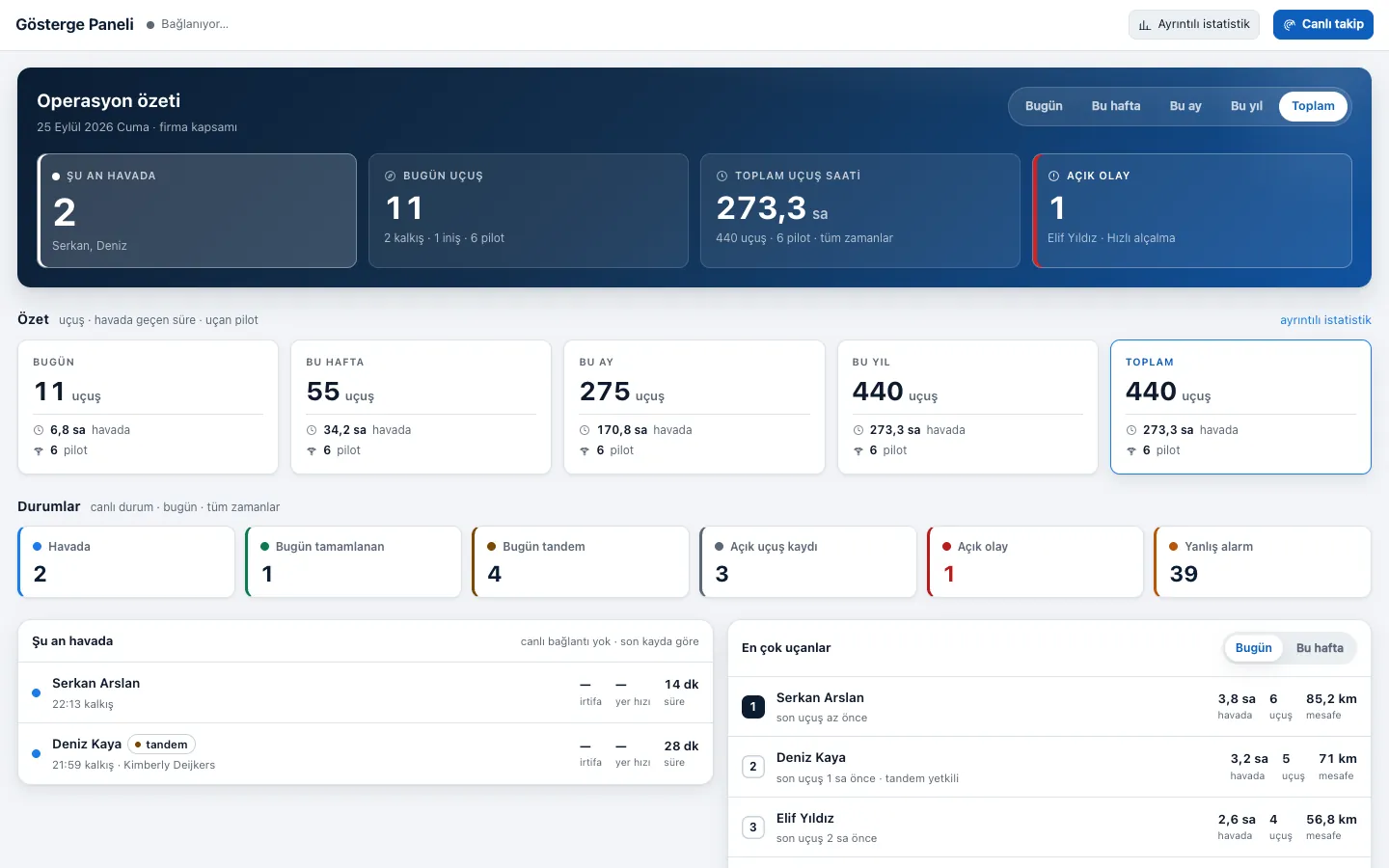Open the Yanlış alarm status tile

tap(1263, 561)
